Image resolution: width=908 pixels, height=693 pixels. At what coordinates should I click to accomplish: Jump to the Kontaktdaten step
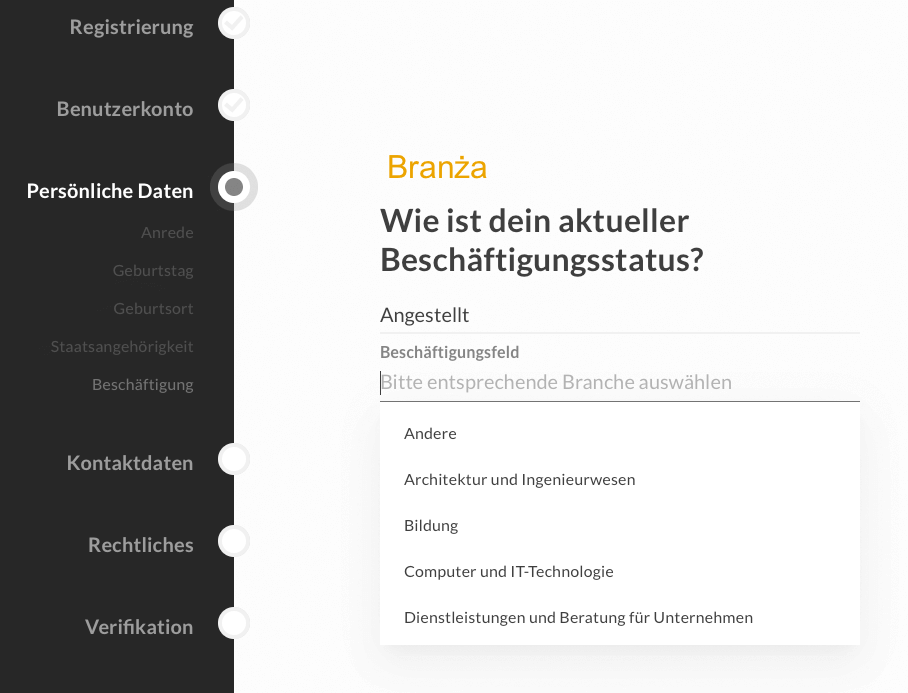[130, 463]
